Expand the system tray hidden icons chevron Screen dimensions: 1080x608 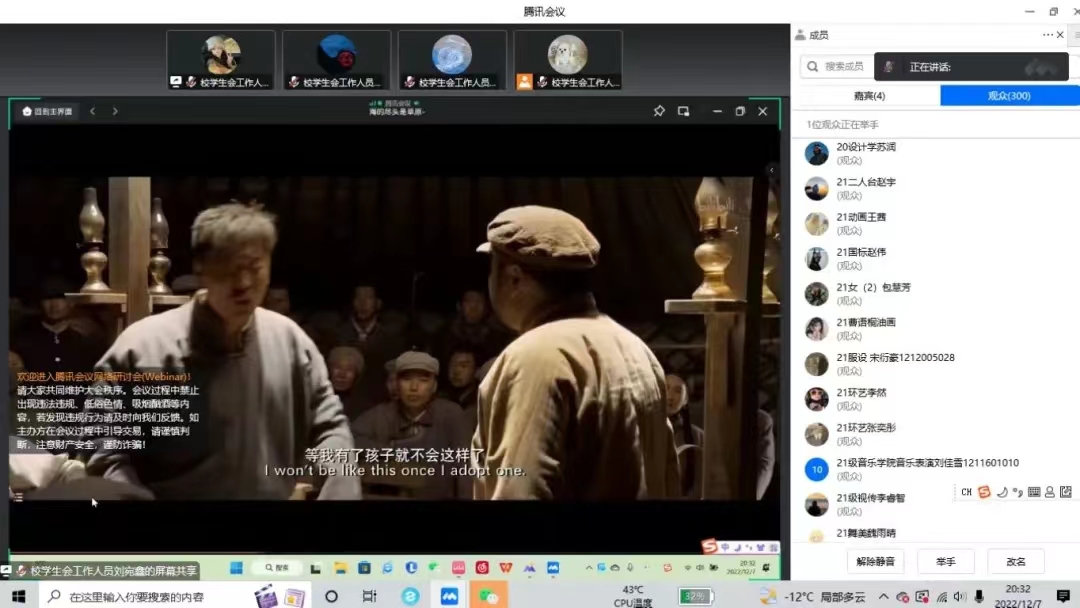coord(883,596)
